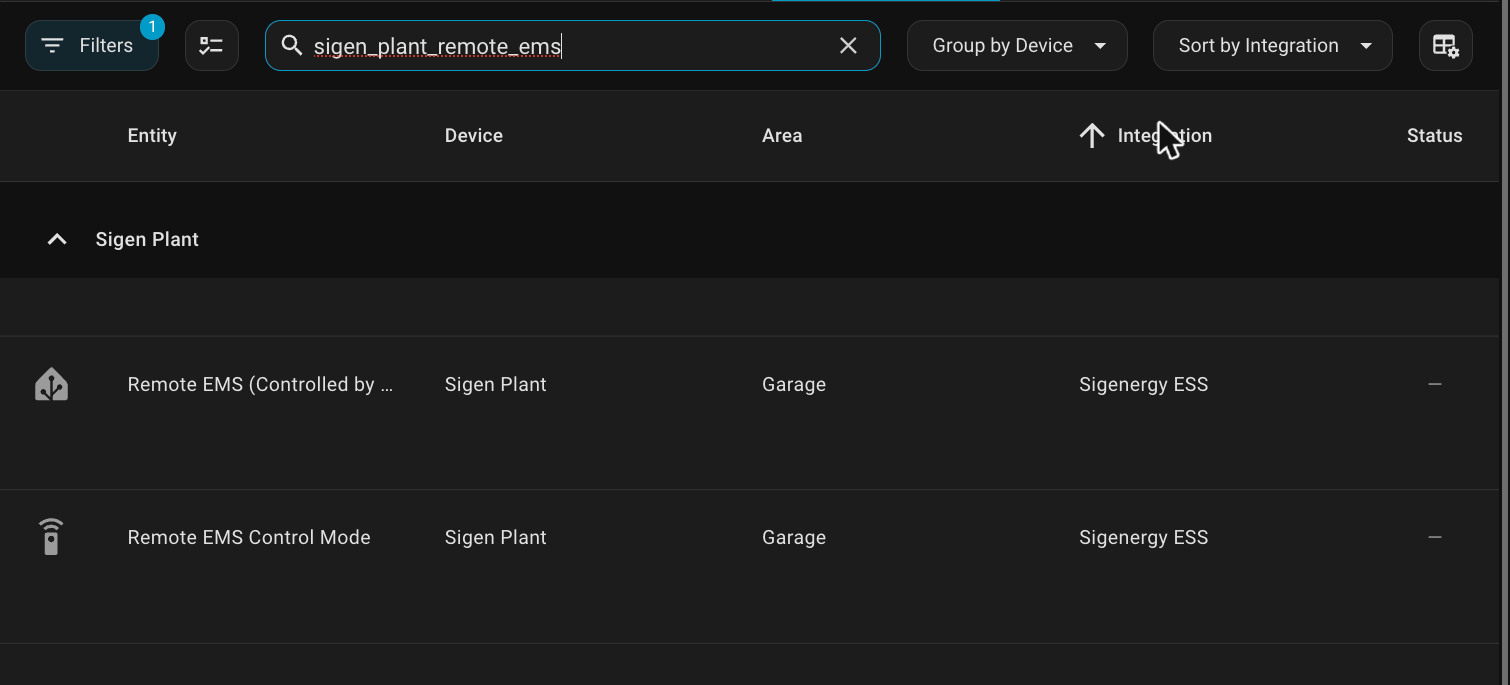
Task: Focus the search field containing sigen_plant_remote_ems
Action: (572, 46)
